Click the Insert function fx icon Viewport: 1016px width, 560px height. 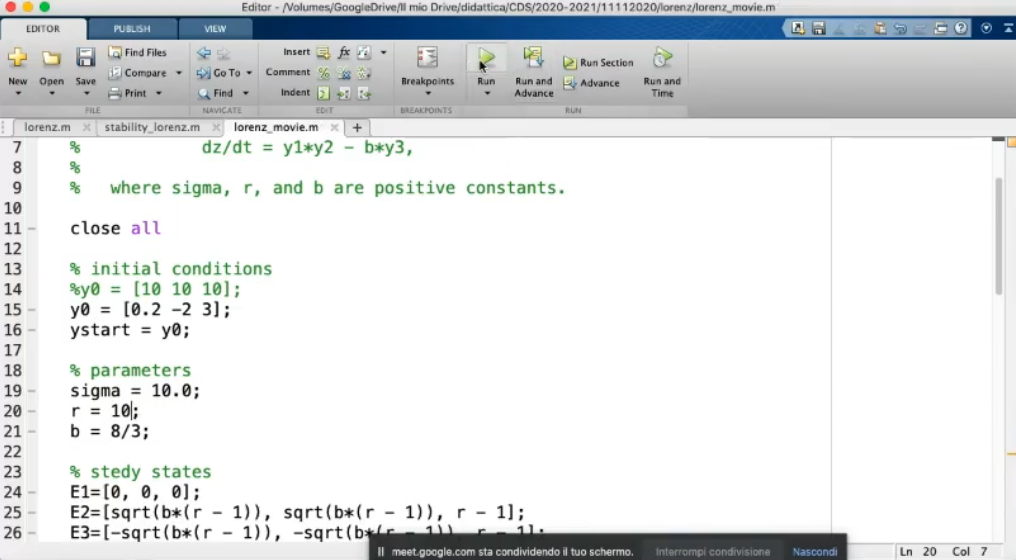[x=344, y=52]
